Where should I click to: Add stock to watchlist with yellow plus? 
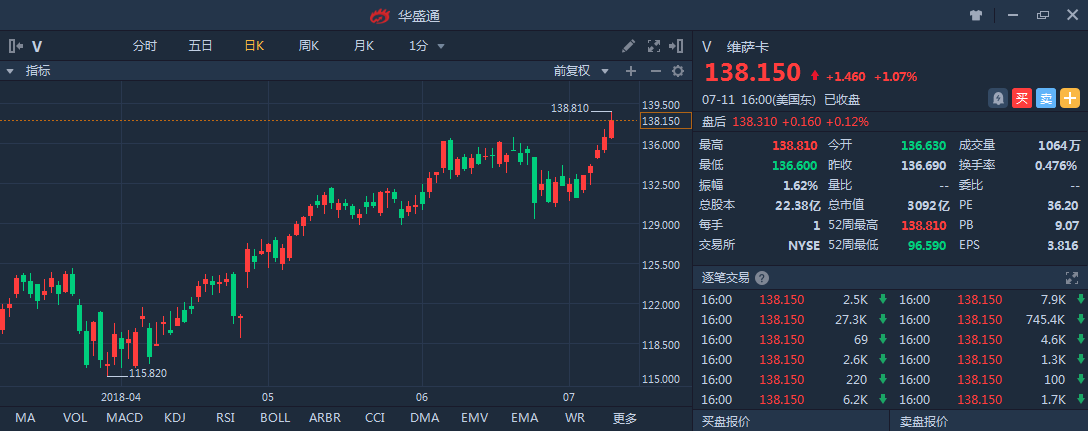1070,99
